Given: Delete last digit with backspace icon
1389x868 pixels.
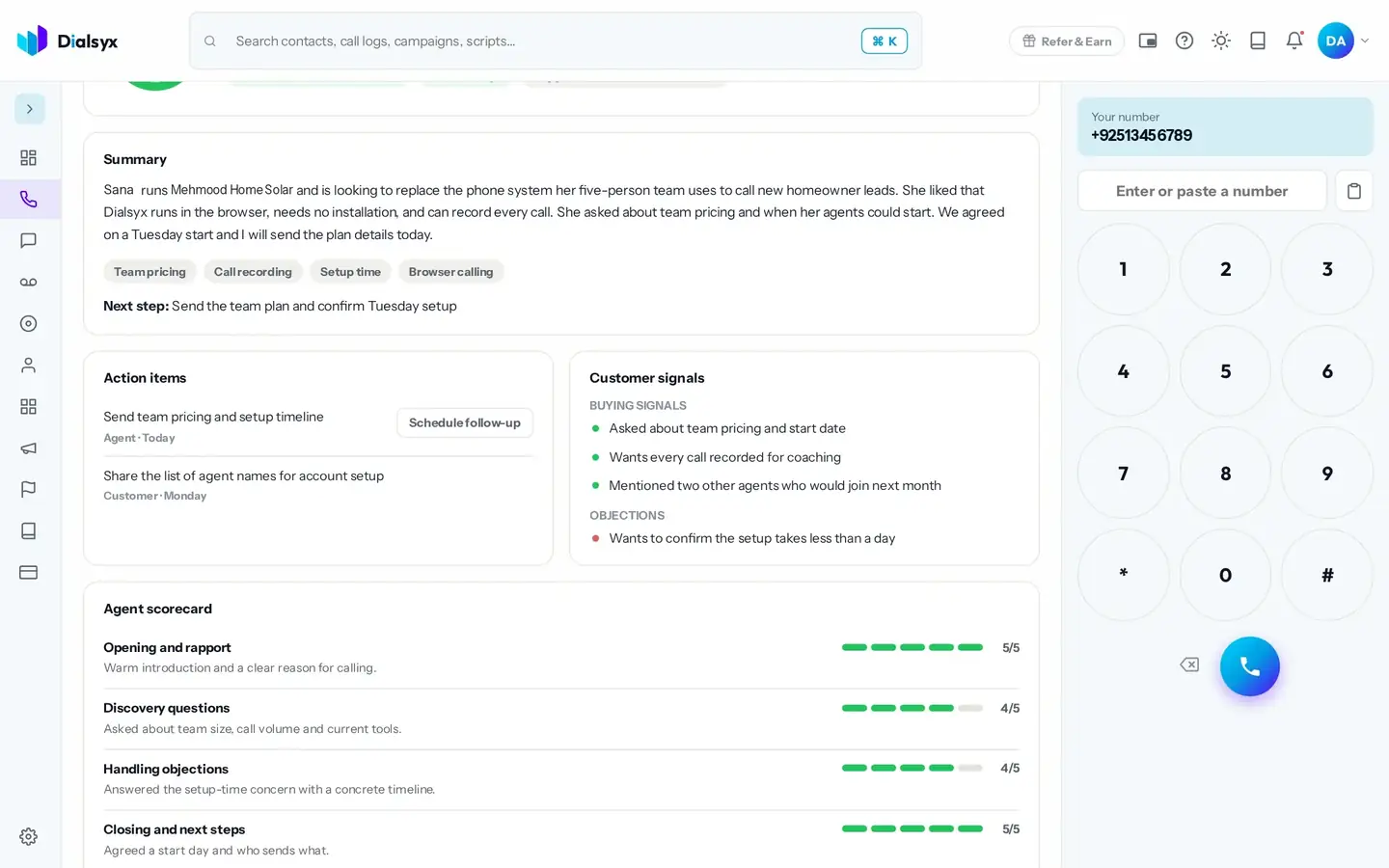Looking at the screenshot, I should (1189, 665).
